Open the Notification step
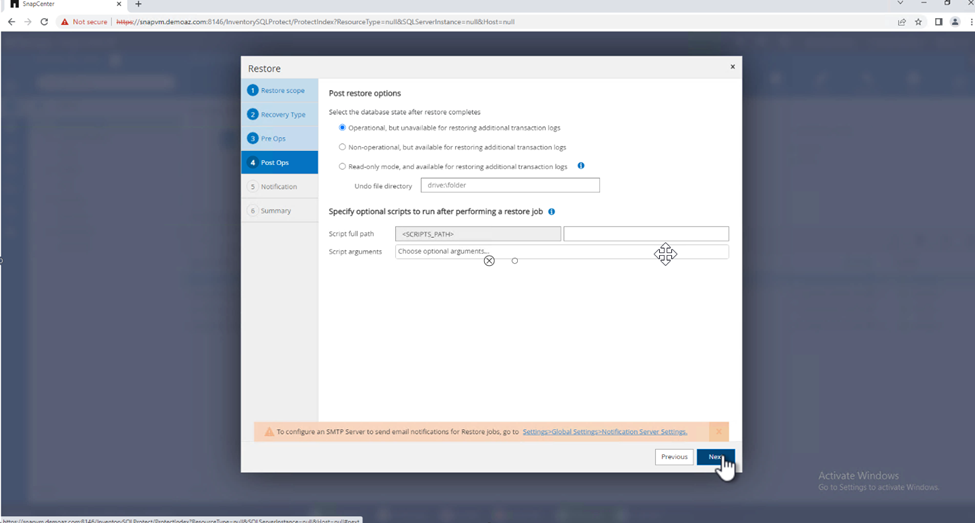 [x=279, y=187]
